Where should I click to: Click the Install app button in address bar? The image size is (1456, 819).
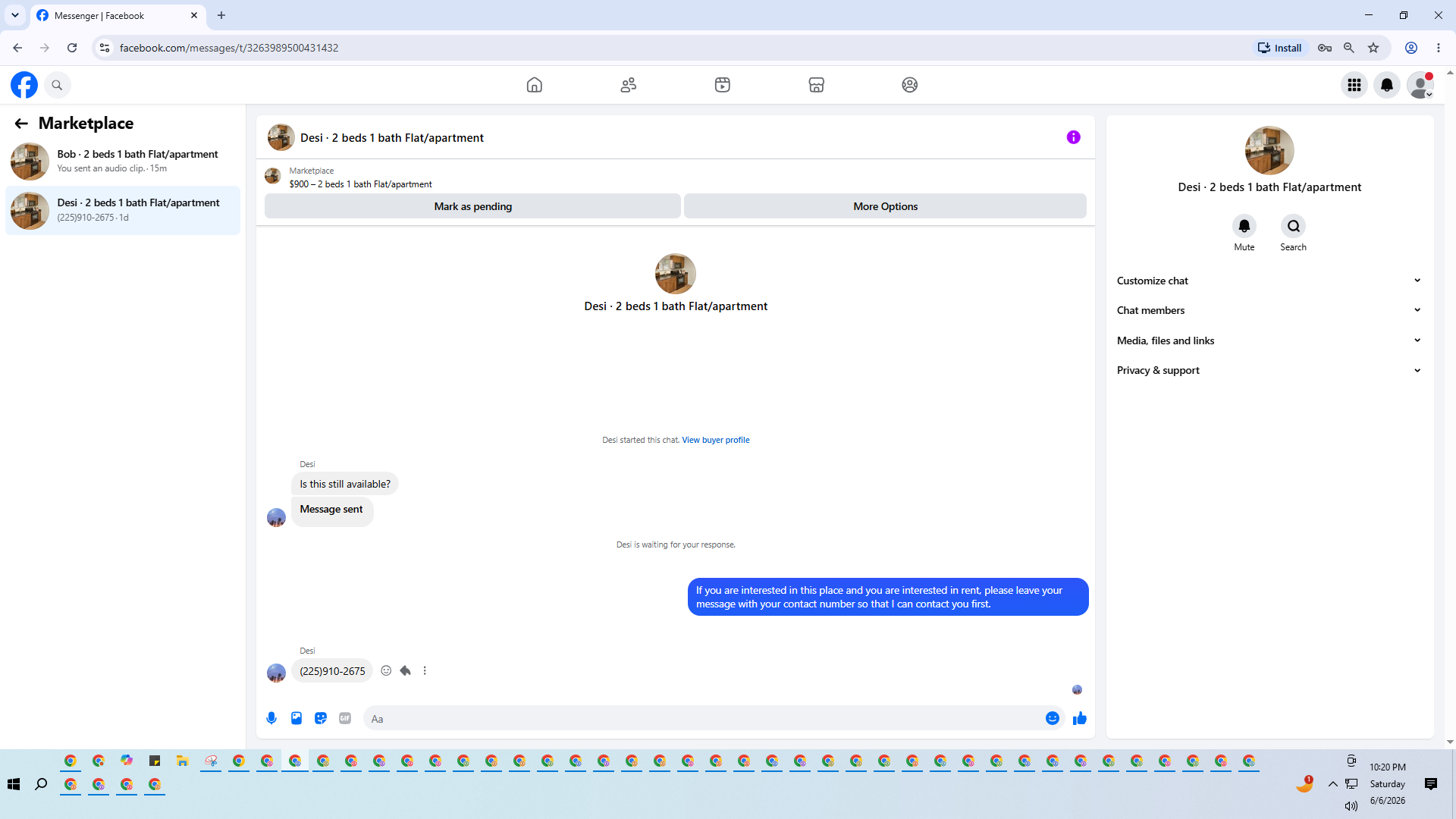click(x=1280, y=48)
